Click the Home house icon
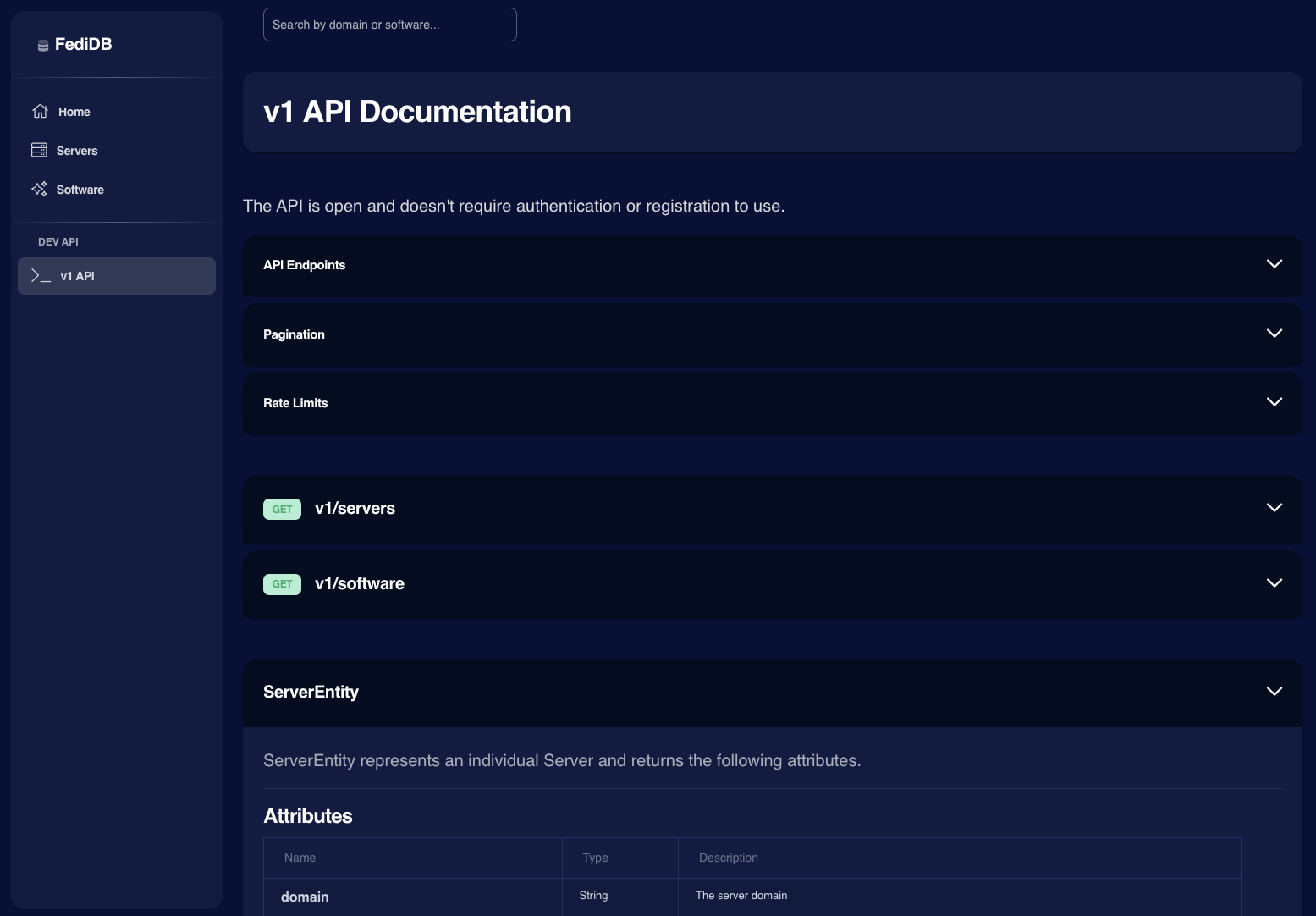 [x=40, y=111]
